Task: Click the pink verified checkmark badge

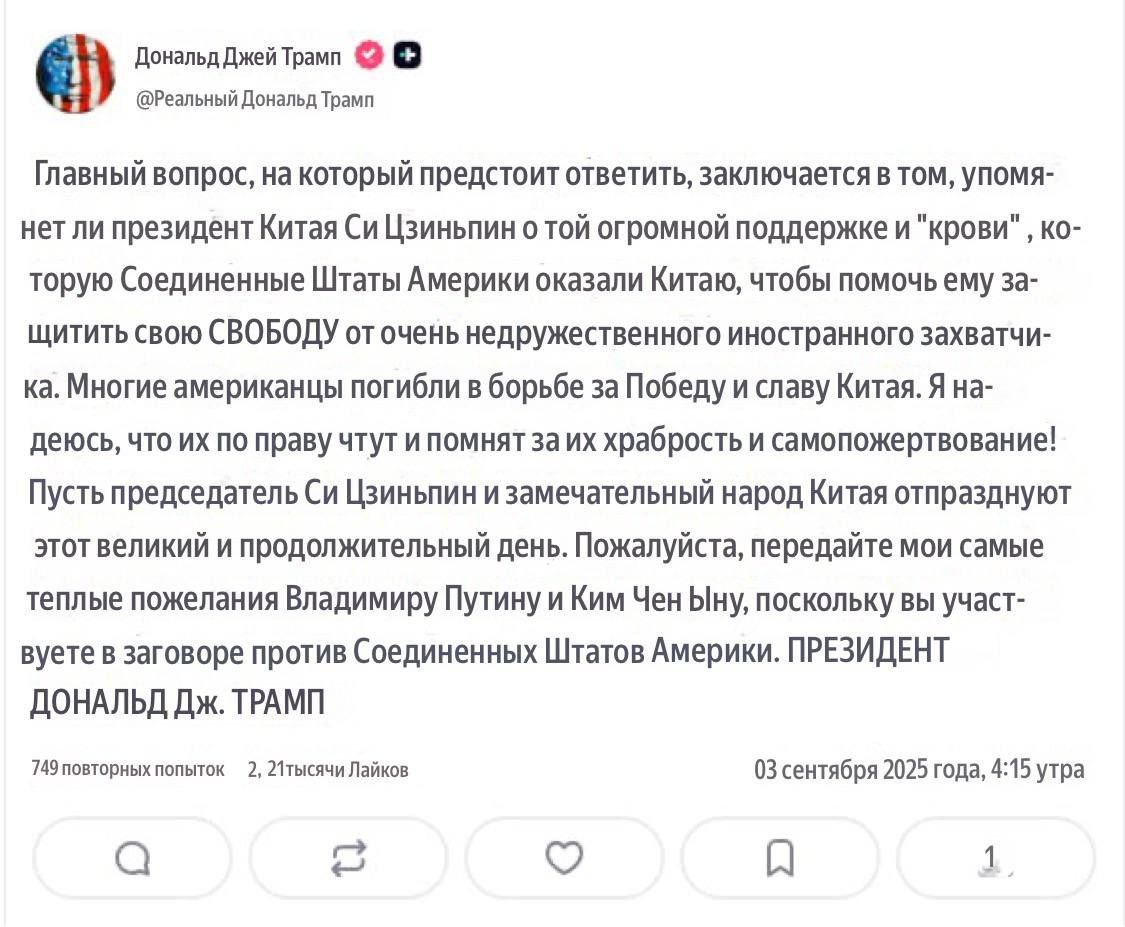Action: point(368,56)
